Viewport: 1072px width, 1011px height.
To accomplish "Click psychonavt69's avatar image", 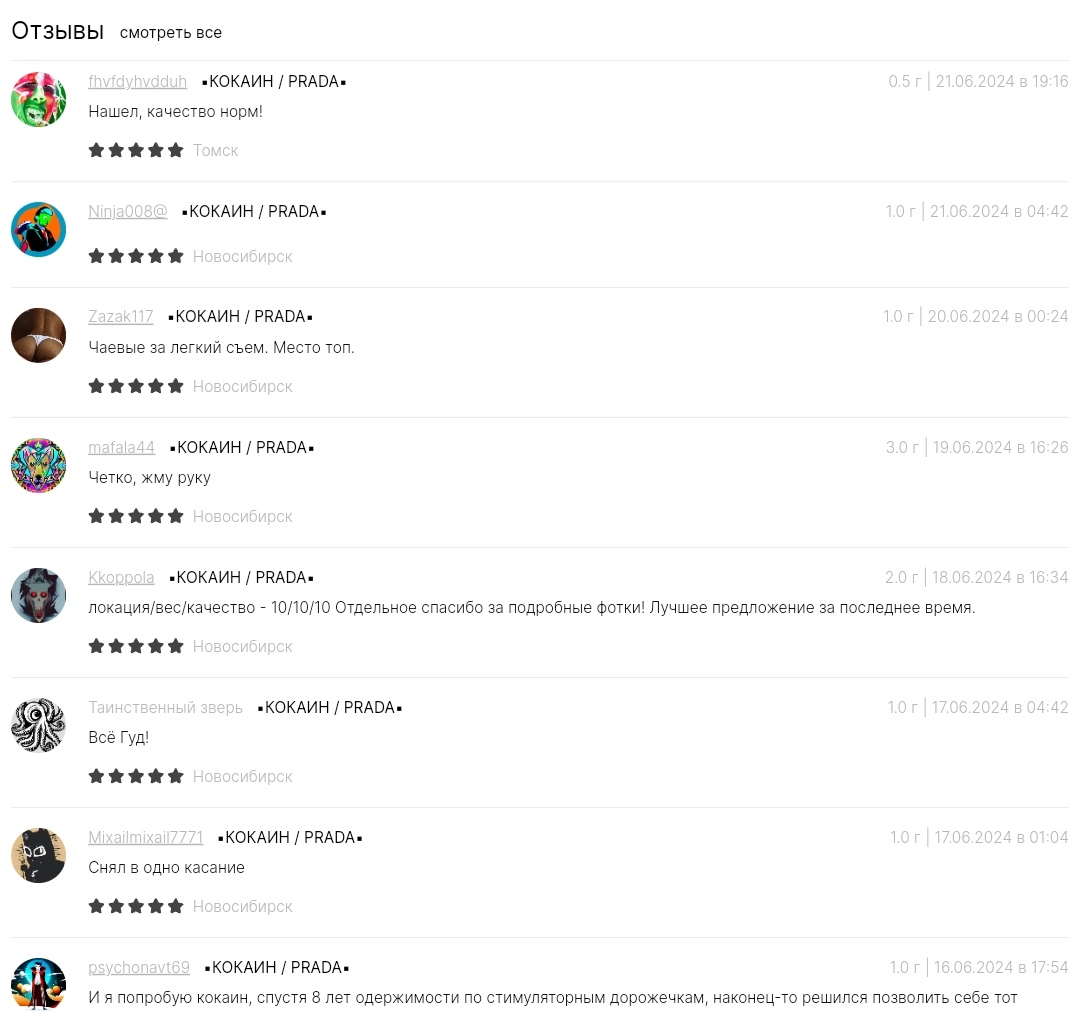I will click(x=38, y=984).
